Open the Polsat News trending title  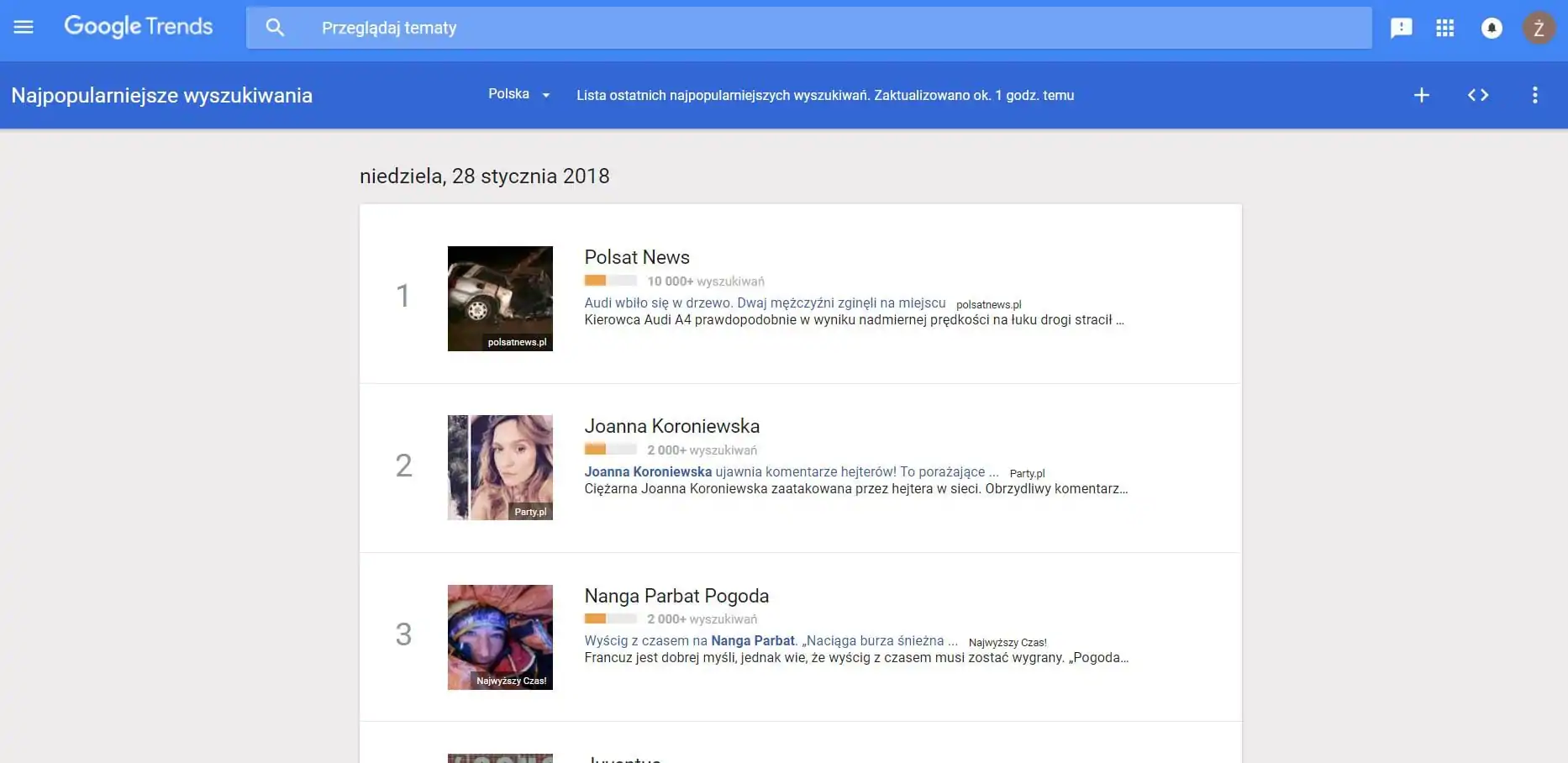click(637, 257)
